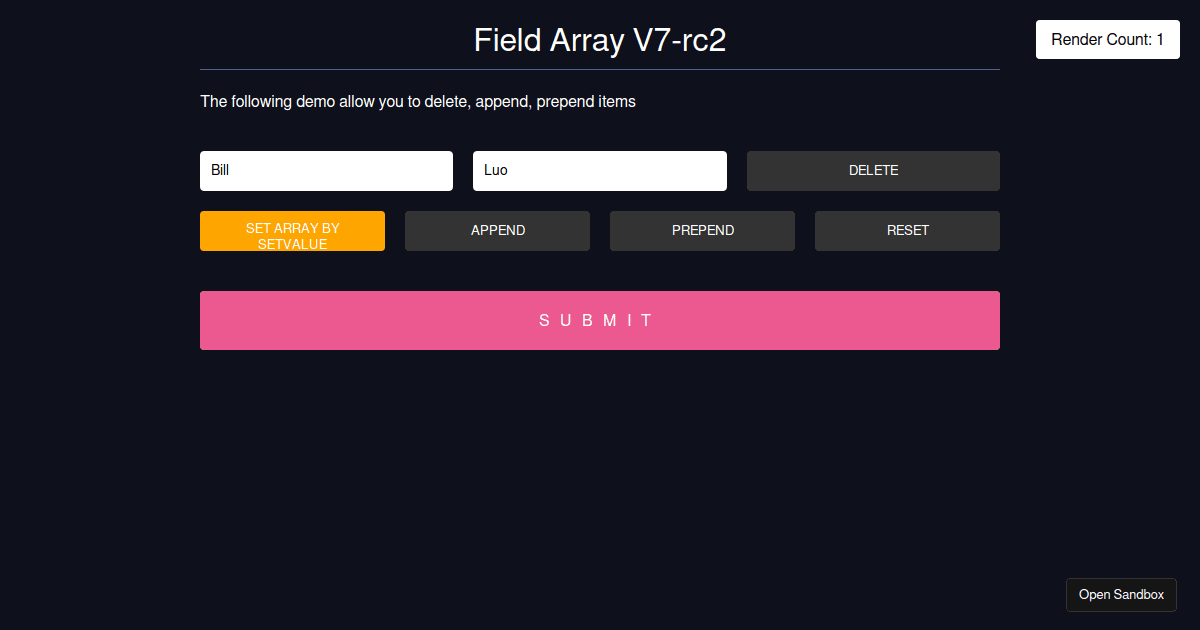Screen dimensions: 1200x630
Task: Append a new item to the array
Action: (x=497, y=230)
